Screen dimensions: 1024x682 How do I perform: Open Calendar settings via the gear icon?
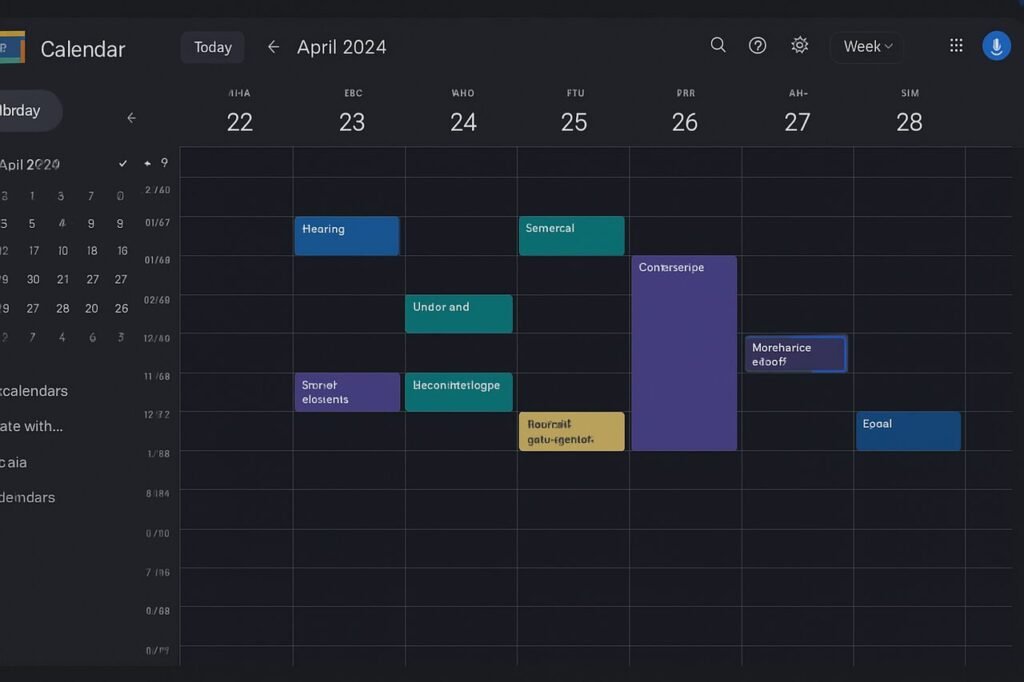tap(799, 45)
